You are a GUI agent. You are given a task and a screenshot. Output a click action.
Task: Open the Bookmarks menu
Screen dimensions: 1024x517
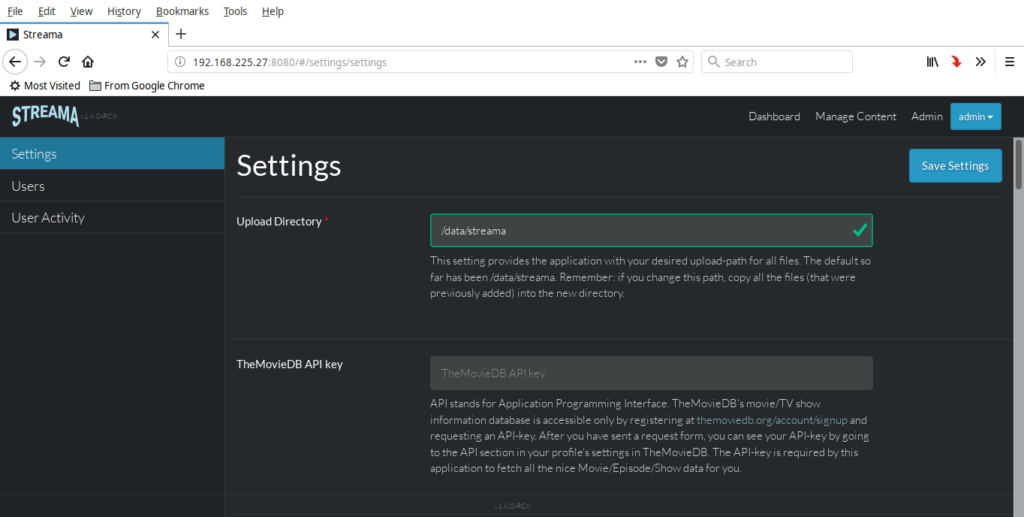182,11
